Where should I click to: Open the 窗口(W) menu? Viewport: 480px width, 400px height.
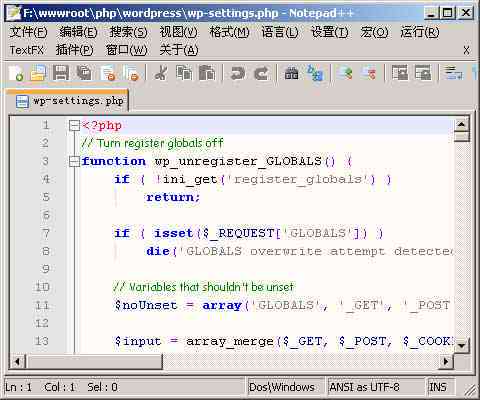tap(126, 50)
